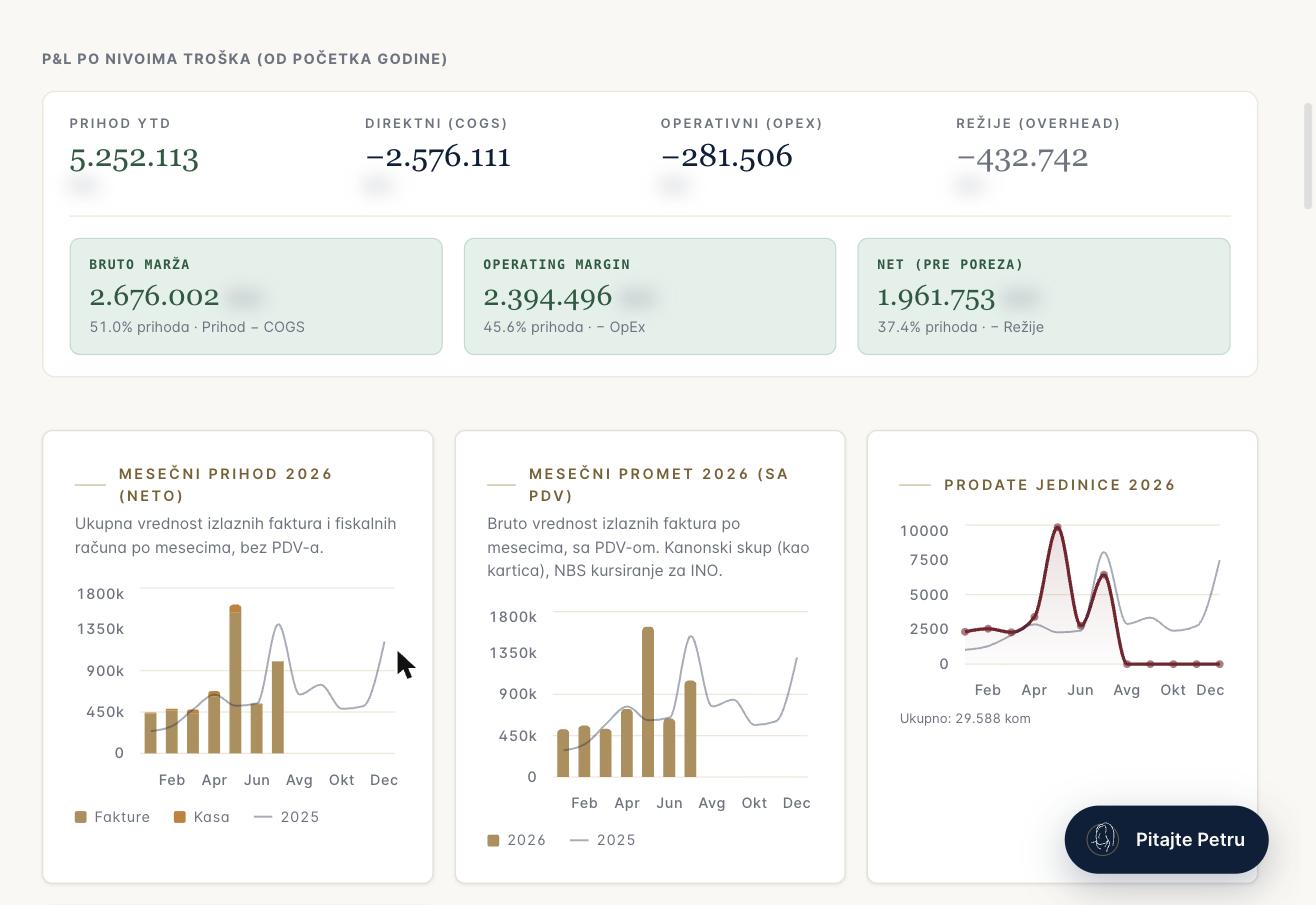
Task: Select the Bruto marža card
Action: 256,296
